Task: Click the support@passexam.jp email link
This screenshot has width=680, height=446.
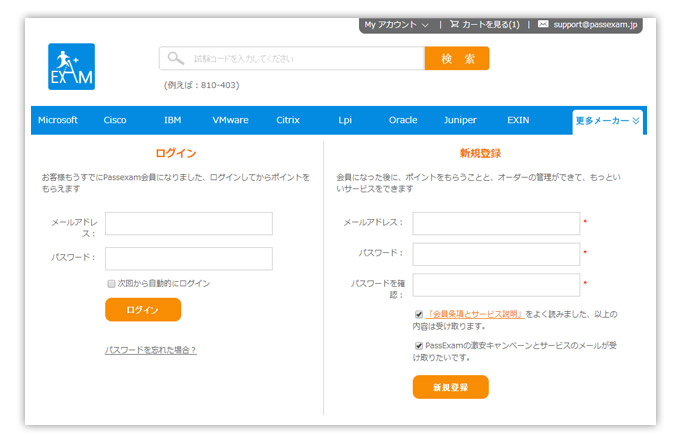Action: (x=595, y=25)
